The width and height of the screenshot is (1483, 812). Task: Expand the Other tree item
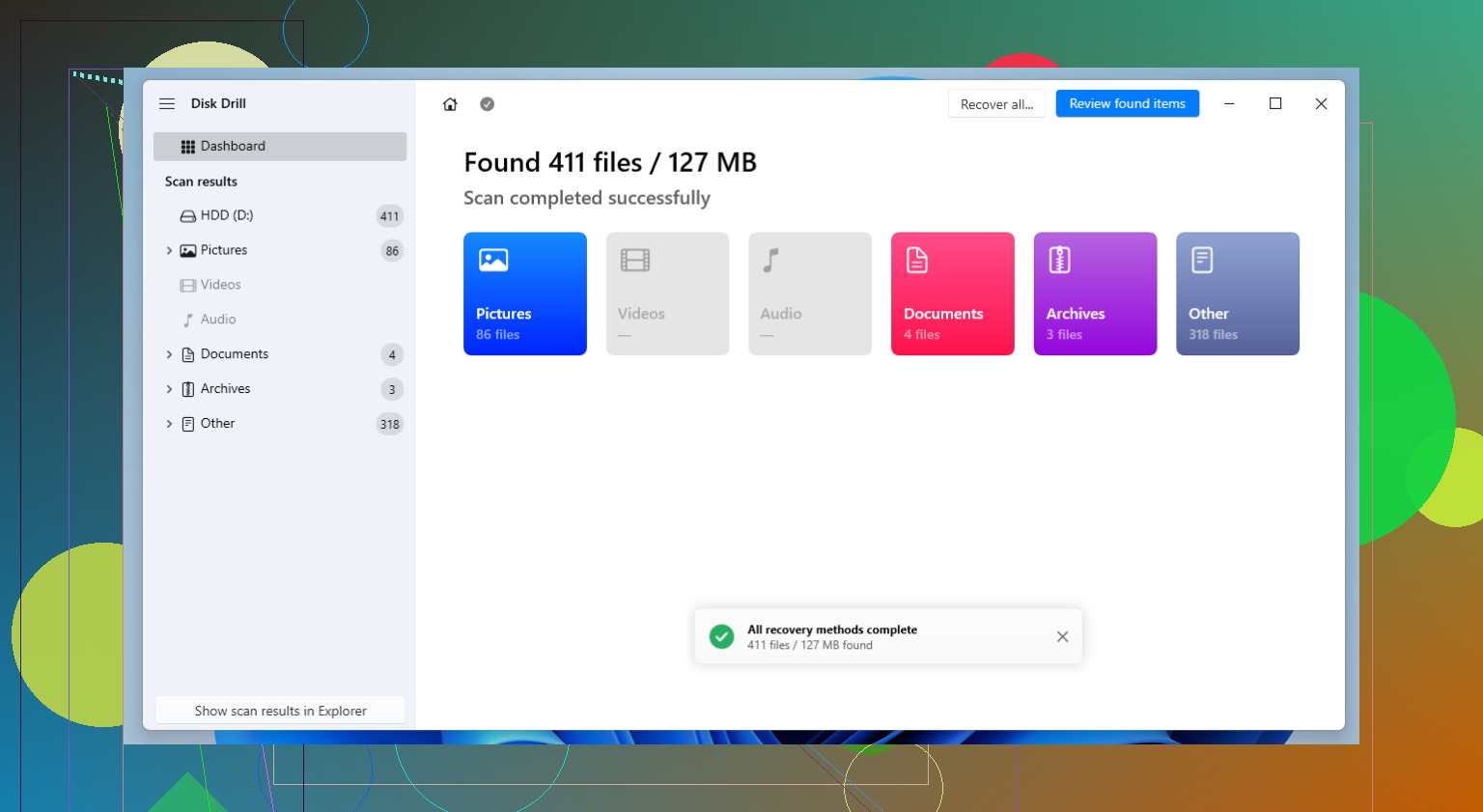(x=169, y=424)
